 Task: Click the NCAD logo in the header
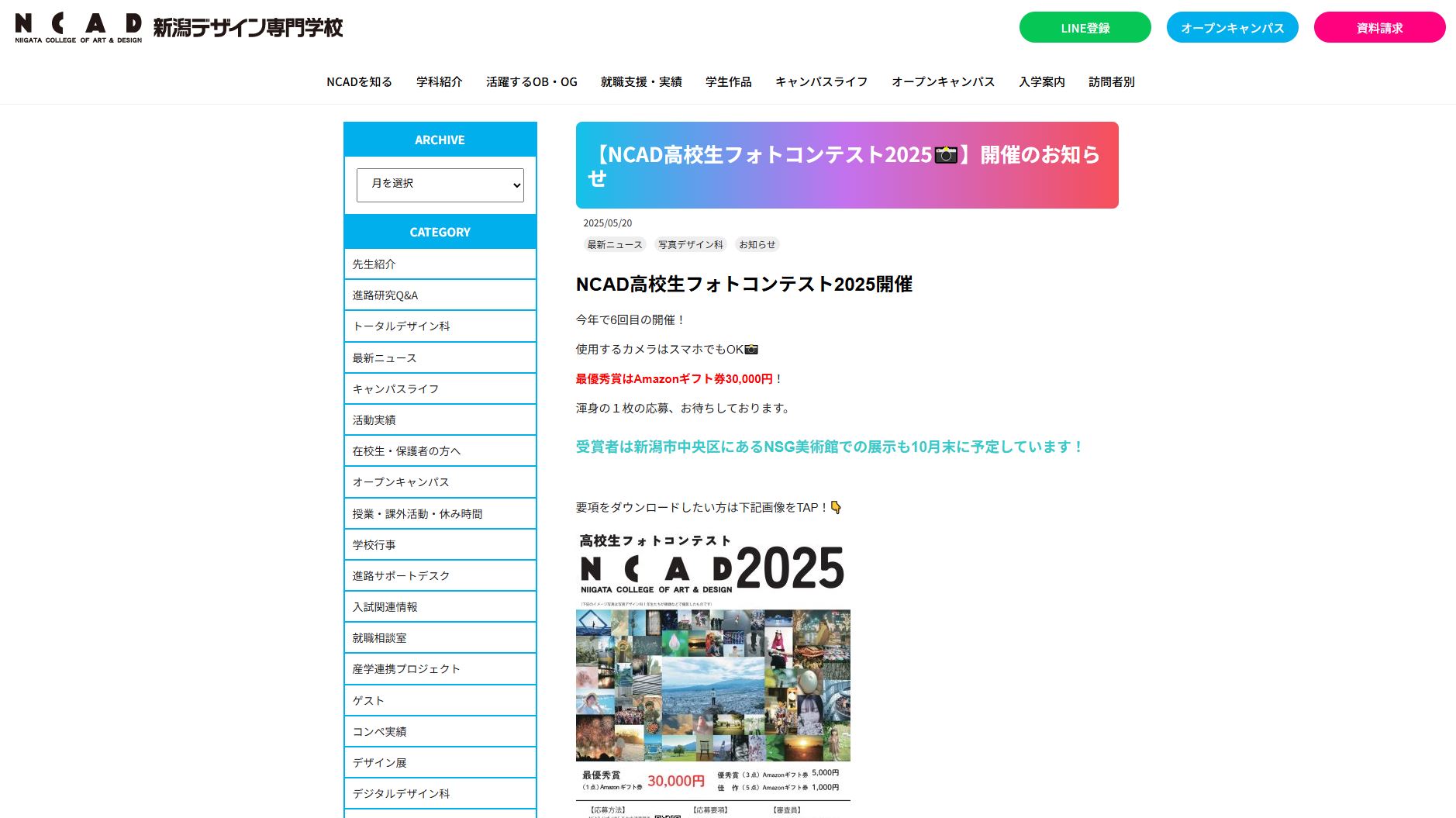click(178, 28)
